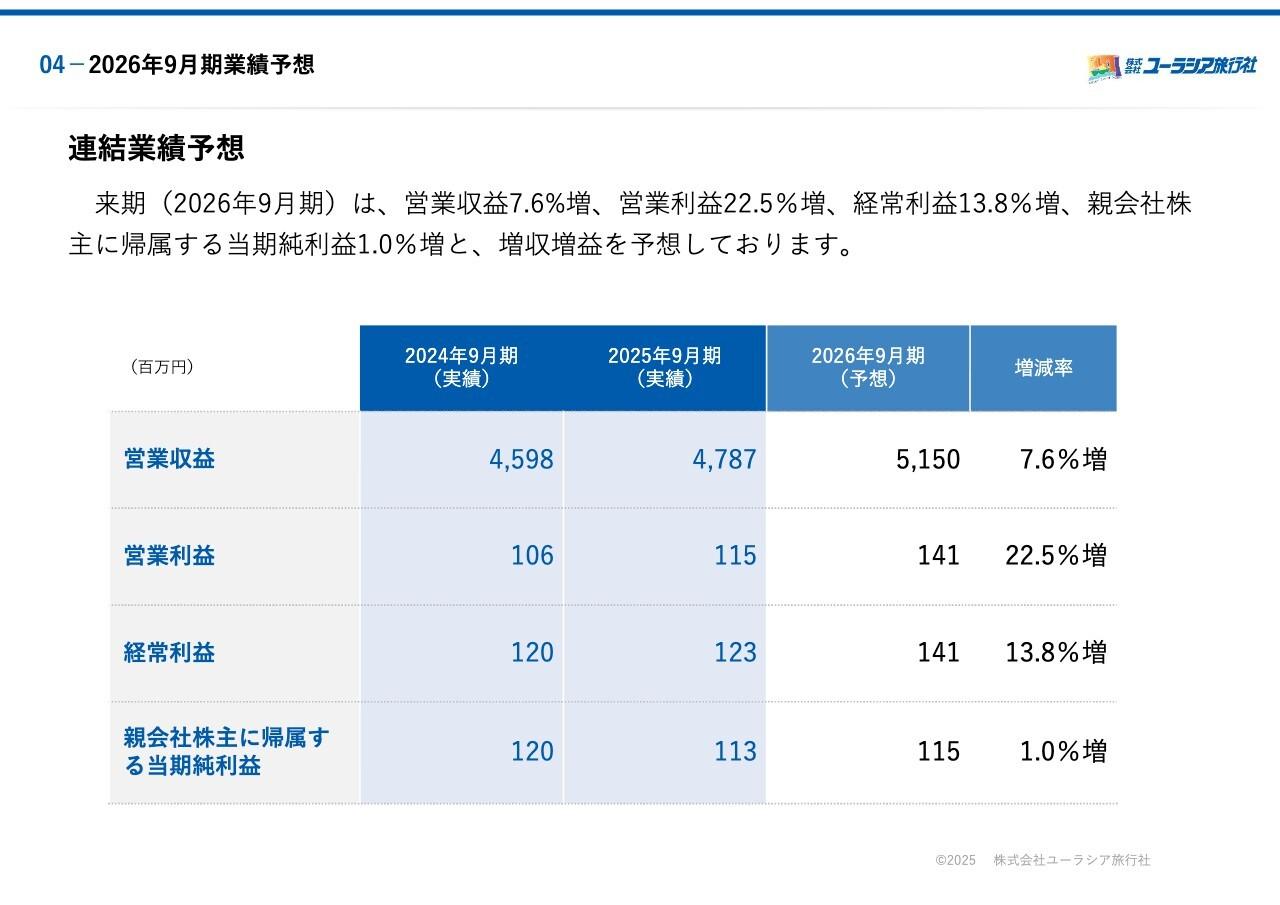Viewport: 1280px width, 905px height.
Task: Click the 2024年9月期（実績）column header
Action: coord(460,366)
